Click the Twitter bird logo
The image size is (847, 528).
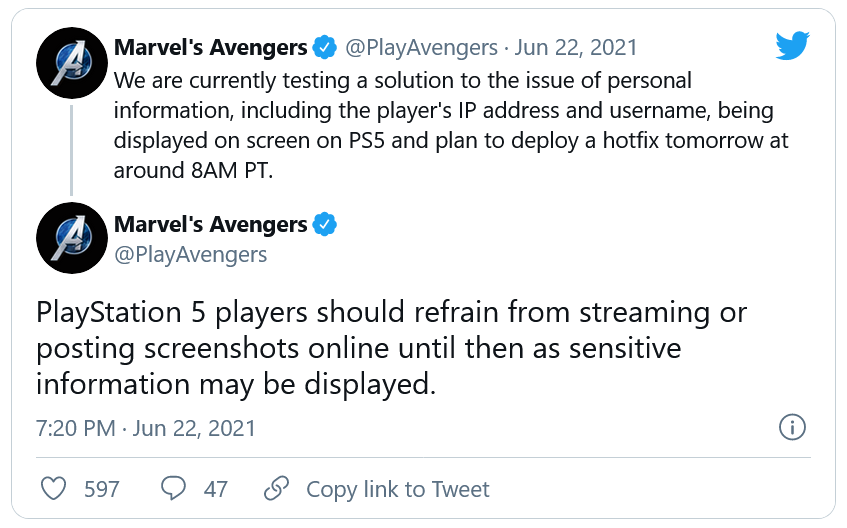792,45
